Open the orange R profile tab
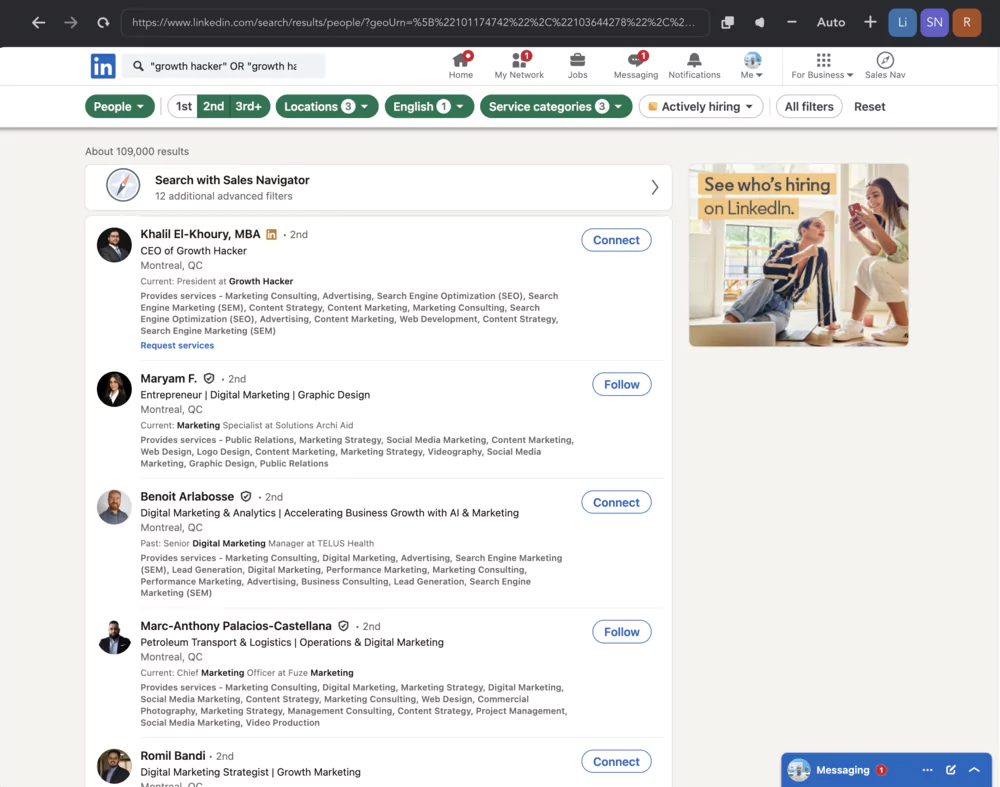Screen dimensions: 1000x787 (967, 22)
